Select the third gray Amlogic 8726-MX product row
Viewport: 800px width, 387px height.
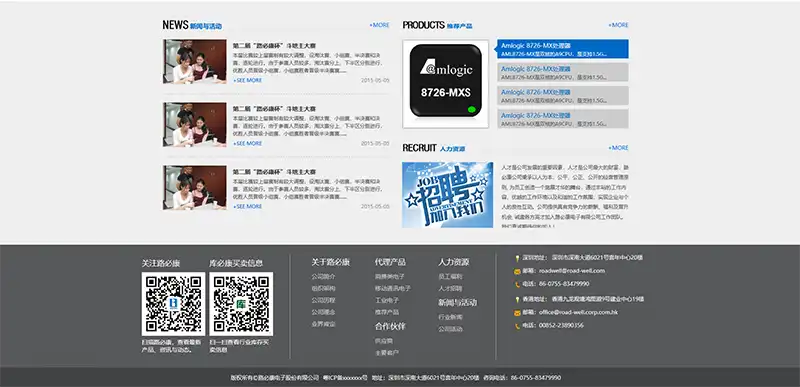(562, 96)
